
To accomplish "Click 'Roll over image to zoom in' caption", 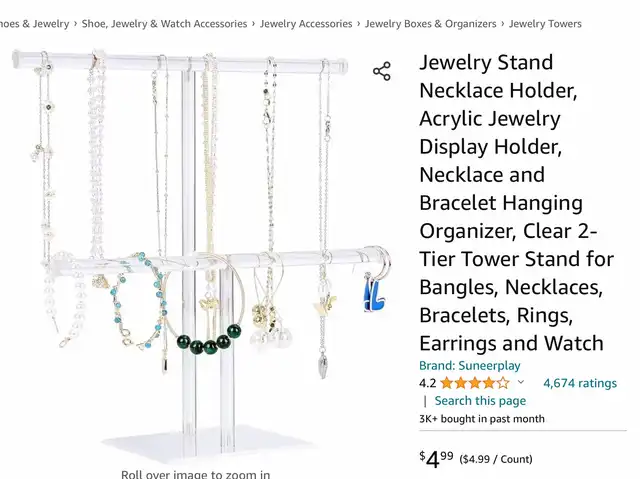I will coord(196,474).
